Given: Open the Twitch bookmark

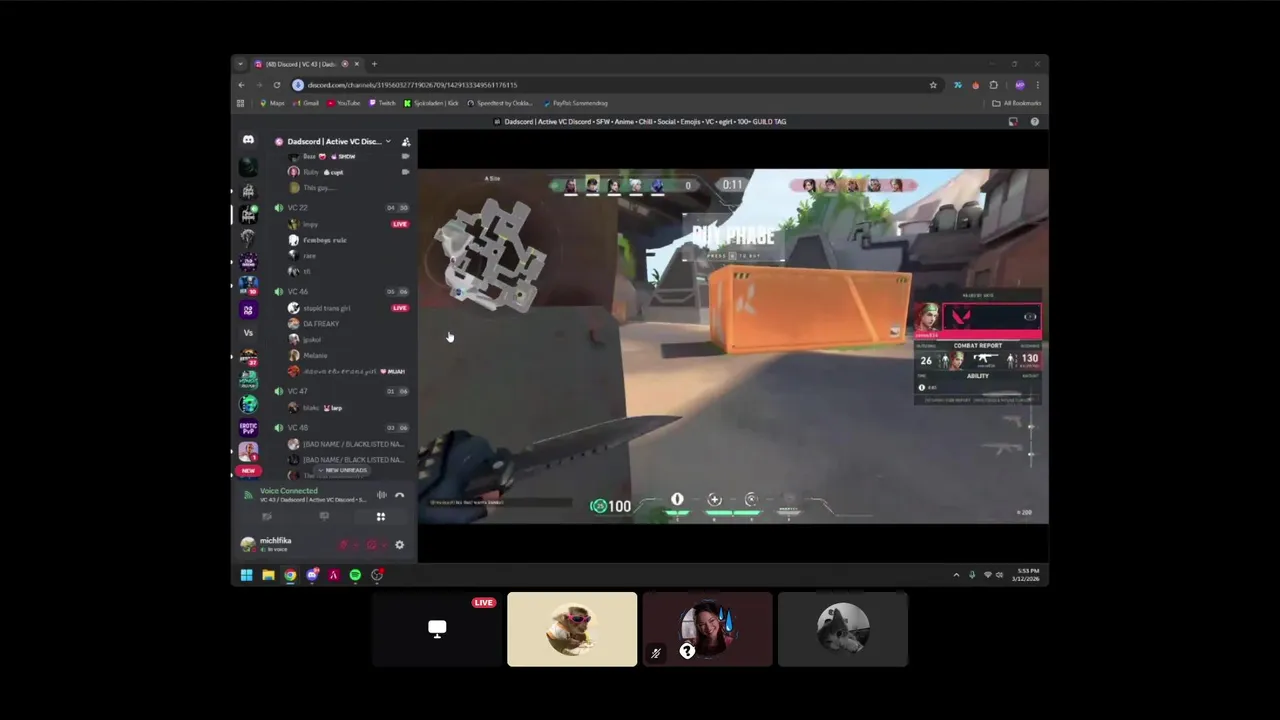Looking at the screenshot, I should pyautogui.click(x=382, y=103).
